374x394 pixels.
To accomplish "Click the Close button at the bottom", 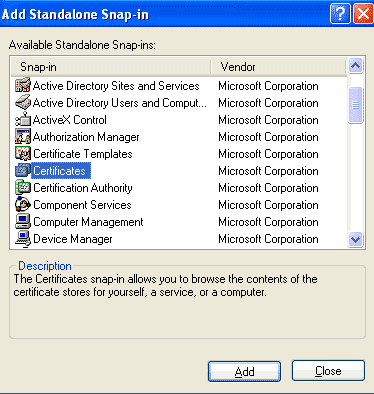I will (328, 371).
